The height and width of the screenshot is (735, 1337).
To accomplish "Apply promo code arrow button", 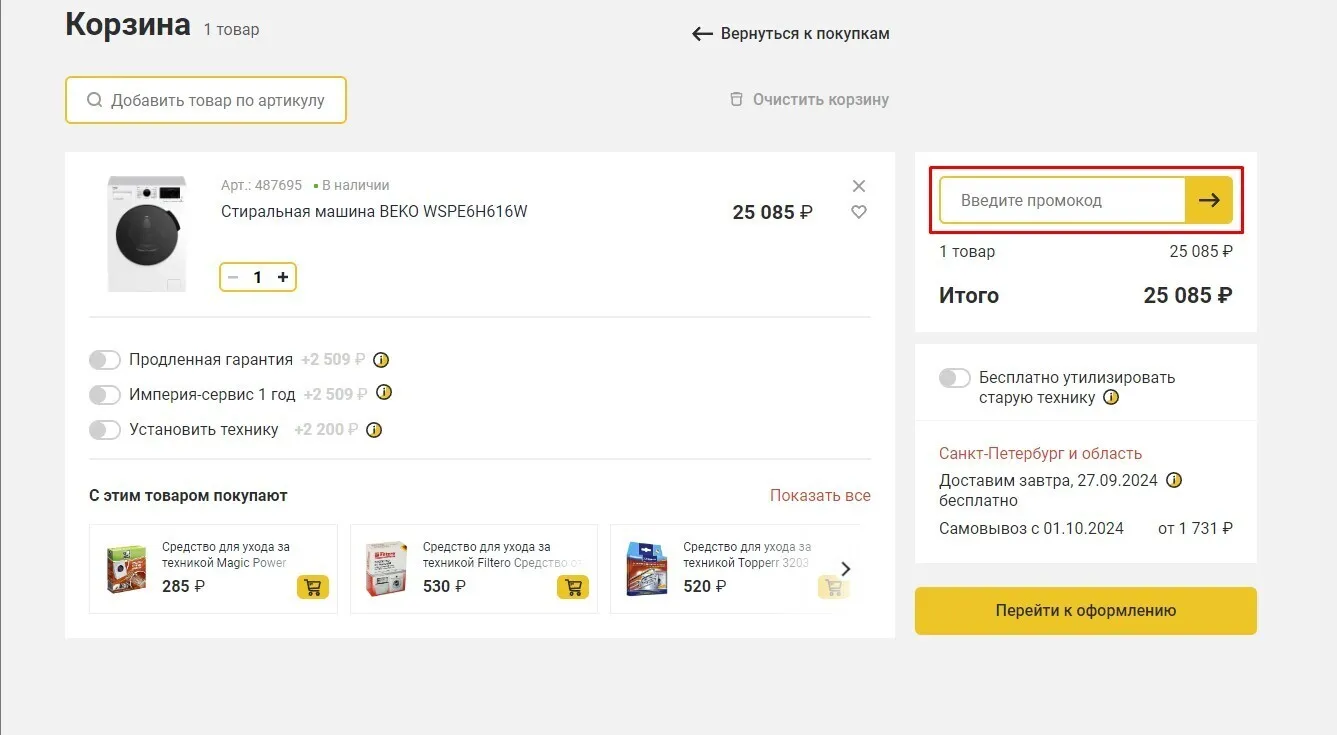I will click(x=1209, y=200).
